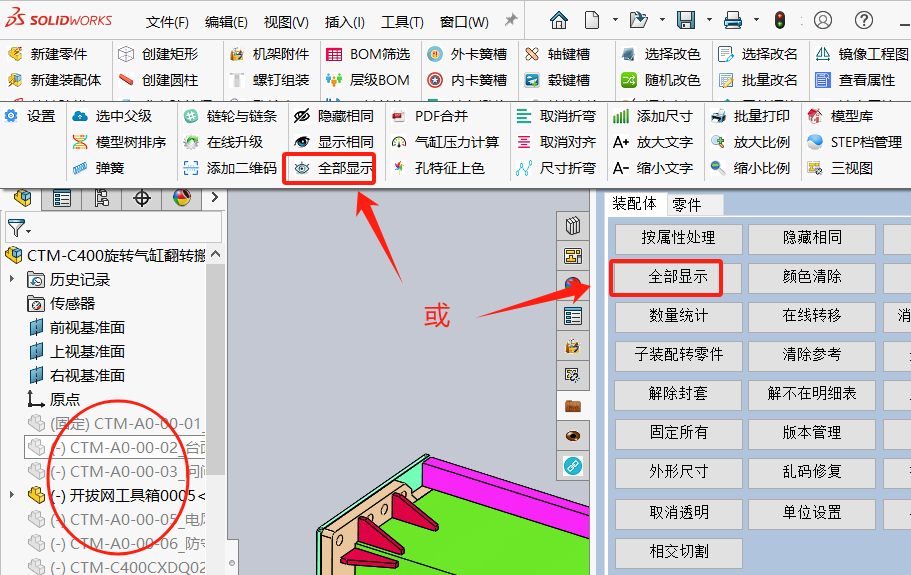Switch to the 装配体 tab

(x=634, y=204)
